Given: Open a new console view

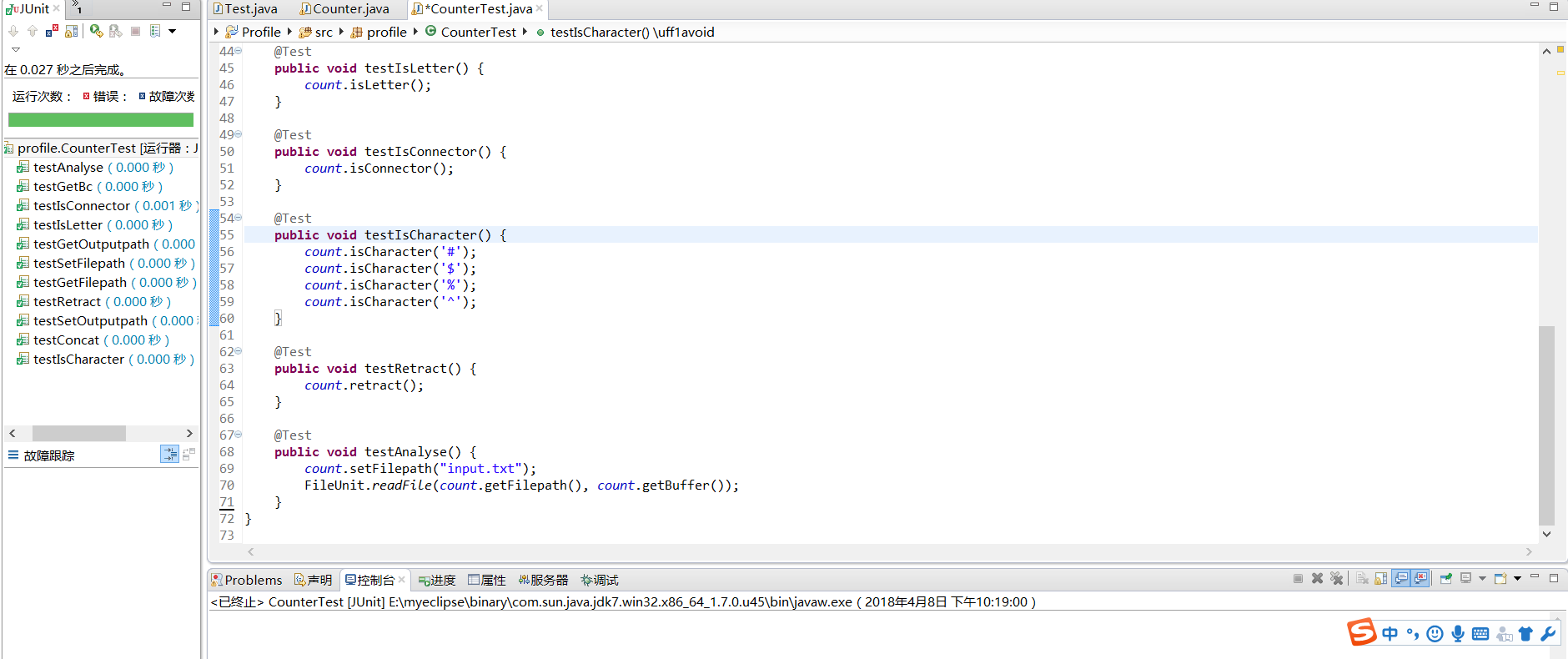Looking at the screenshot, I should [1500, 578].
